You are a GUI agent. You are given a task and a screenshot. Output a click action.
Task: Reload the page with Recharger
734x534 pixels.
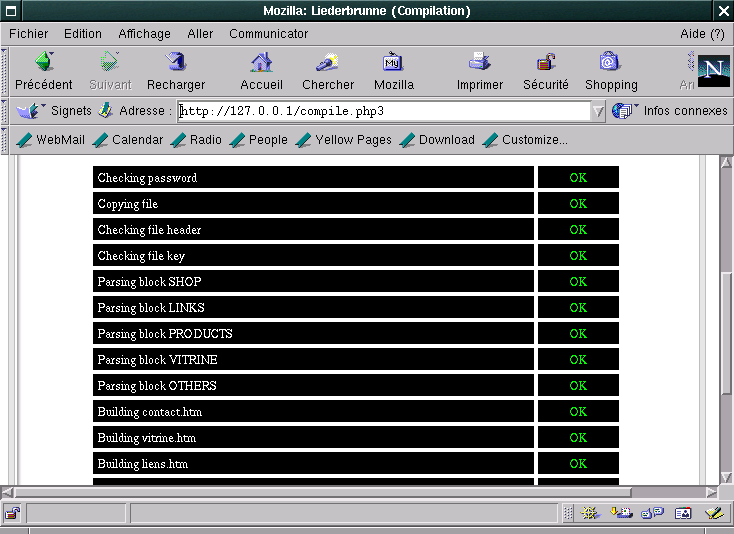coord(175,70)
